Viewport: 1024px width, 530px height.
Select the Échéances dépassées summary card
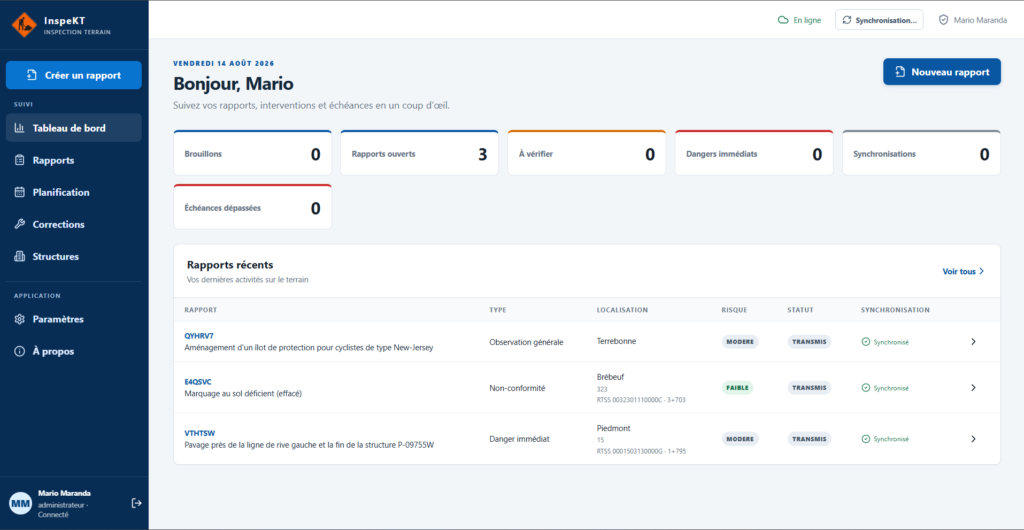(253, 208)
